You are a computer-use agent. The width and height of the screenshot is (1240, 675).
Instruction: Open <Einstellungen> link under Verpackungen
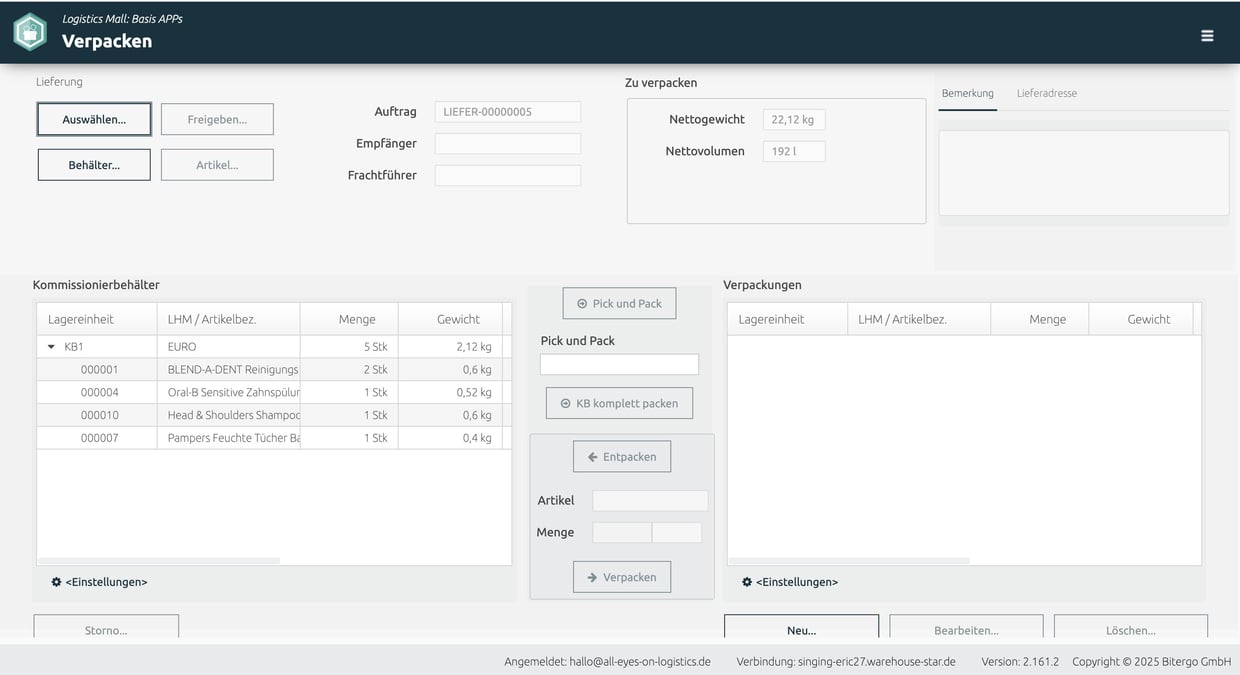coord(797,582)
